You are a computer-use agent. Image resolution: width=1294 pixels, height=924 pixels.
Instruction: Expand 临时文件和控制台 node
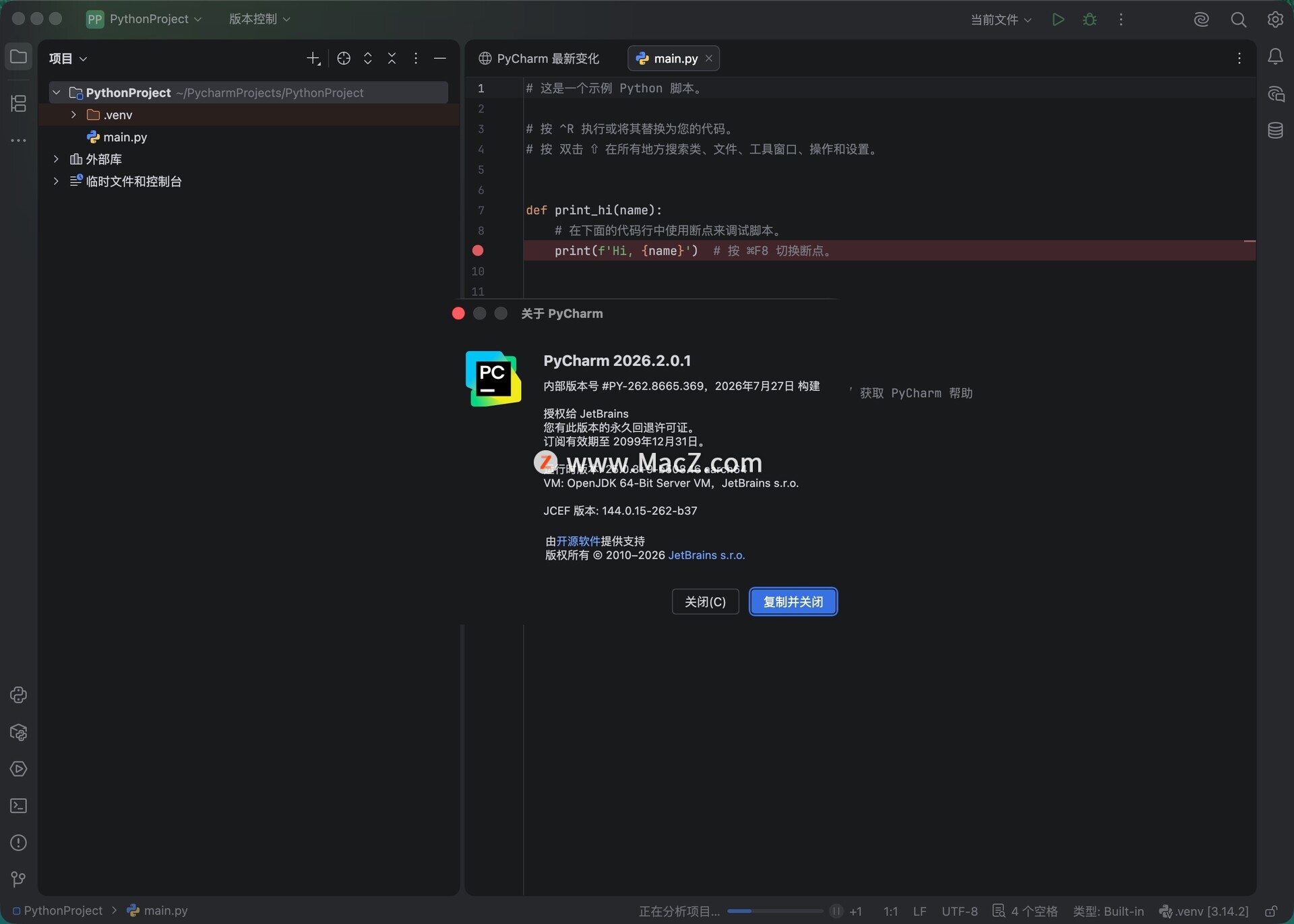pyautogui.click(x=57, y=181)
